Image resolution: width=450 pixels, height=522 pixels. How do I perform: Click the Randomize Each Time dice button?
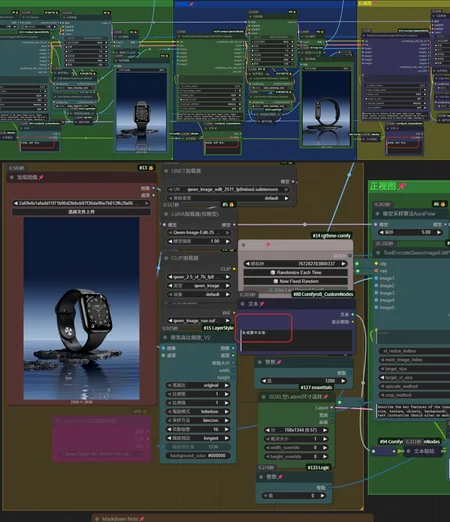pos(295,272)
